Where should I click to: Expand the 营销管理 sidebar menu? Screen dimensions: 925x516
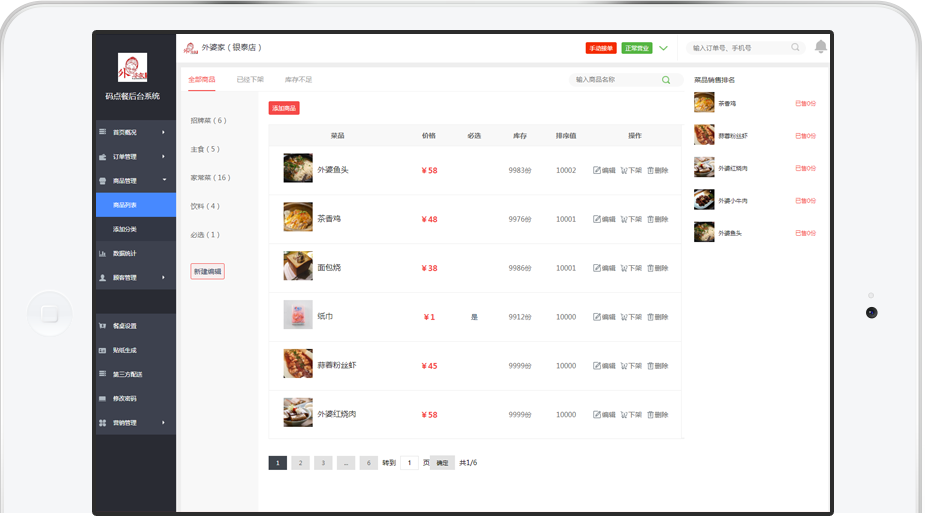pyautogui.click(x=134, y=423)
